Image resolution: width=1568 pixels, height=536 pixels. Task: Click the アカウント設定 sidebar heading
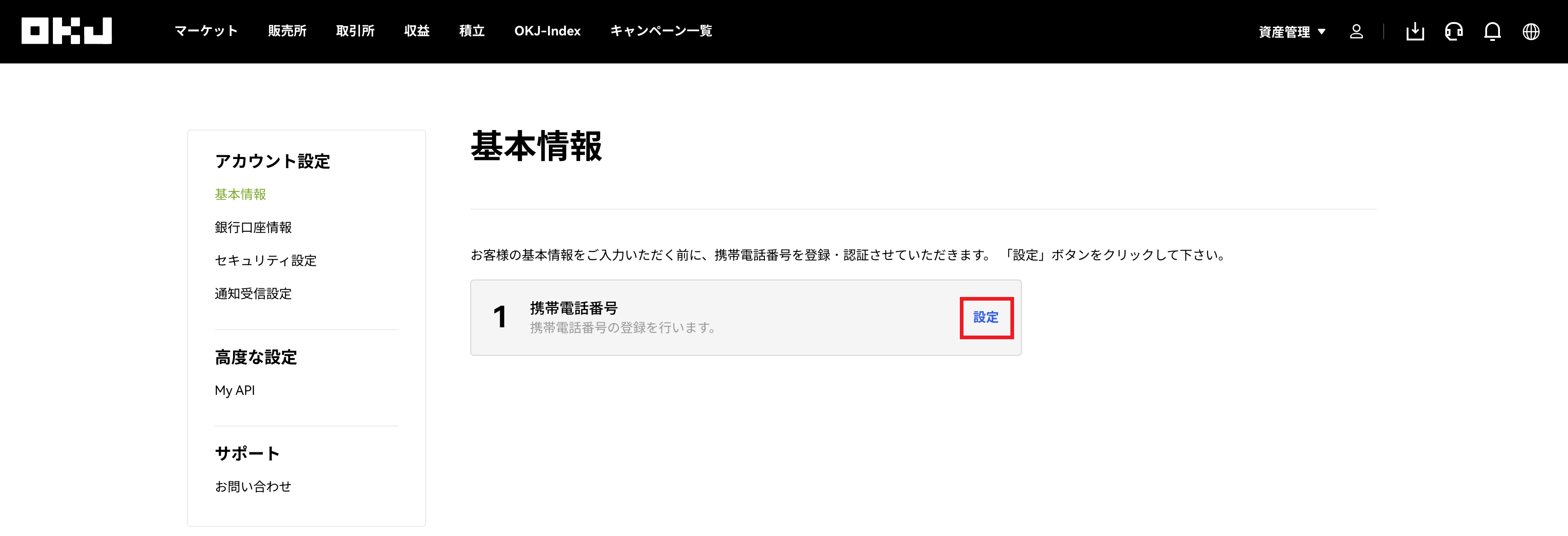(272, 161)
